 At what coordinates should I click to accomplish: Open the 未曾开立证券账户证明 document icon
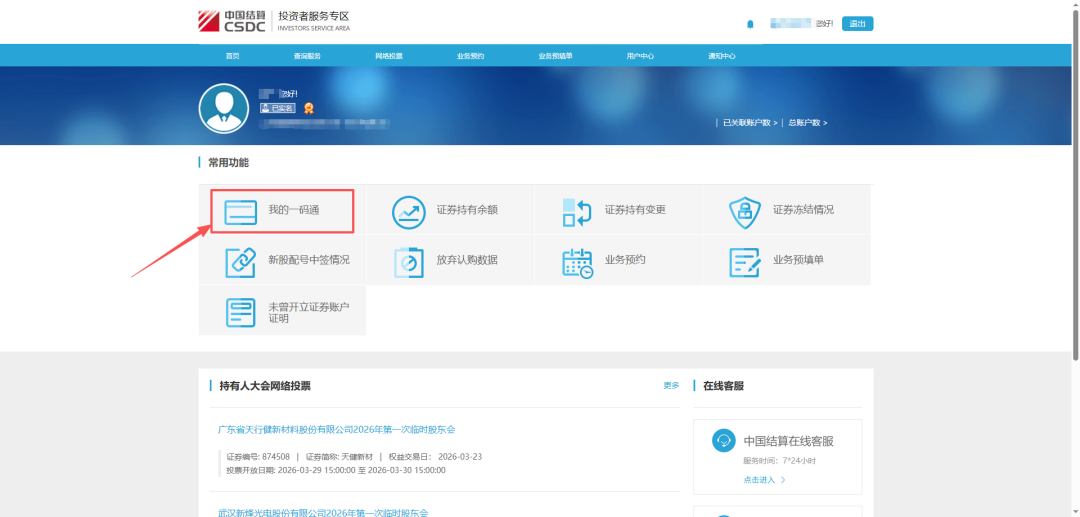[240, 312]
